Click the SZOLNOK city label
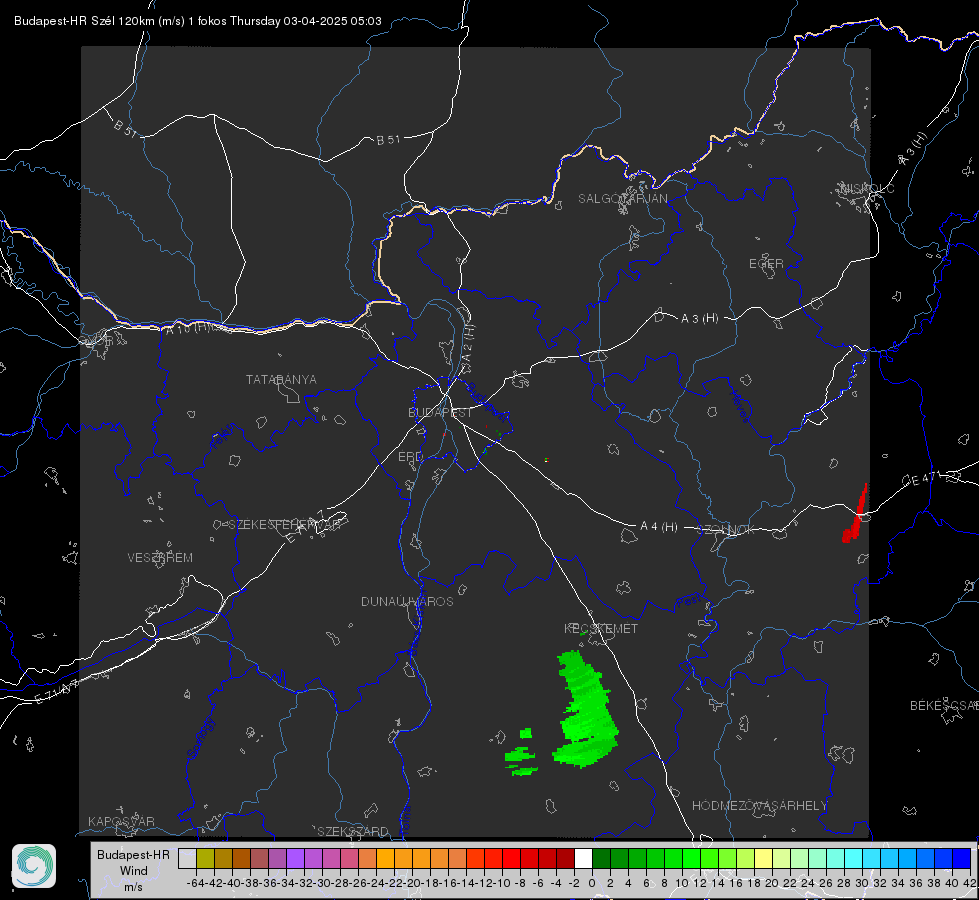 [726, 530]
